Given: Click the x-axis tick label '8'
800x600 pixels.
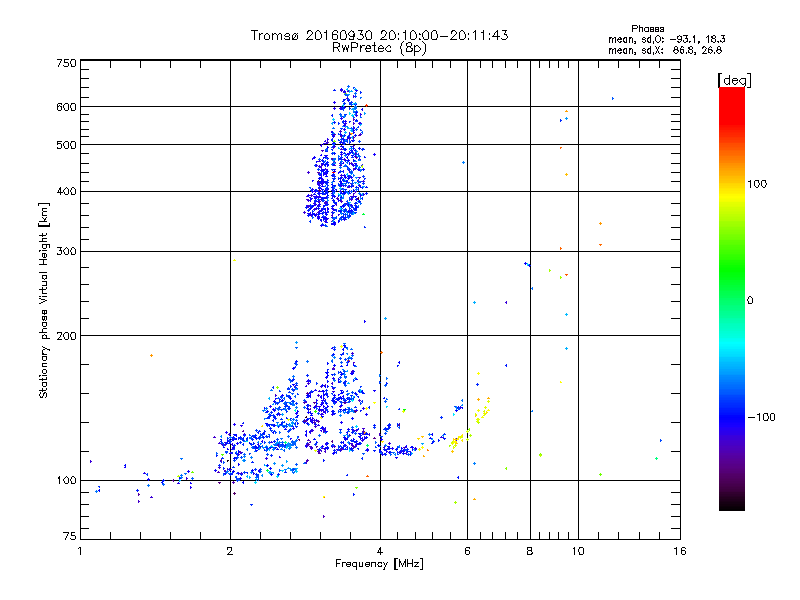Looking at the screenshot, I should (530, 551).
